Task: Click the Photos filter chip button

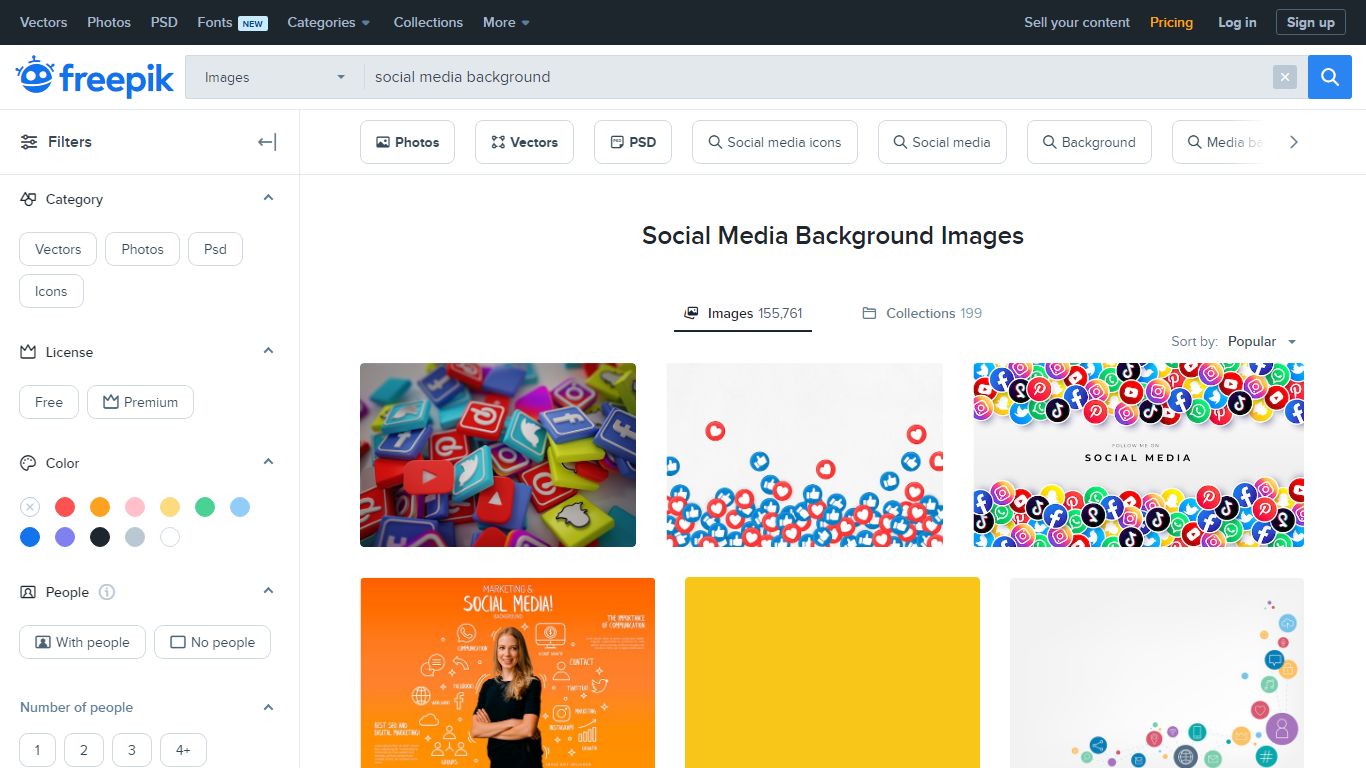Action: tap(407, 142)
